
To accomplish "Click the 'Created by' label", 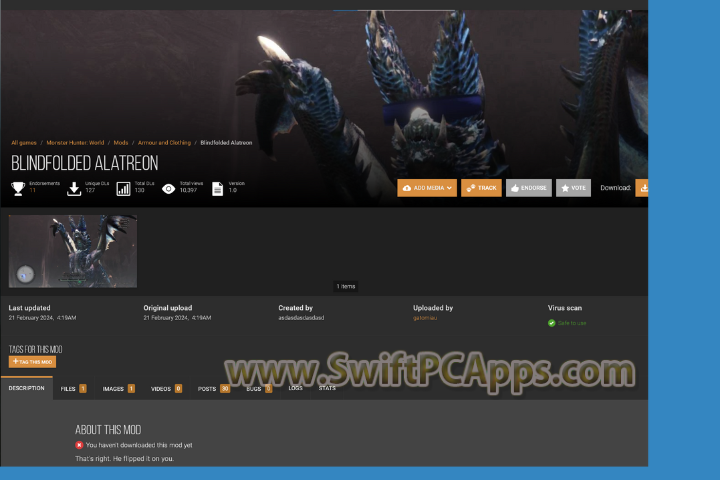I will pyautogui.click(x=295, y=308).
